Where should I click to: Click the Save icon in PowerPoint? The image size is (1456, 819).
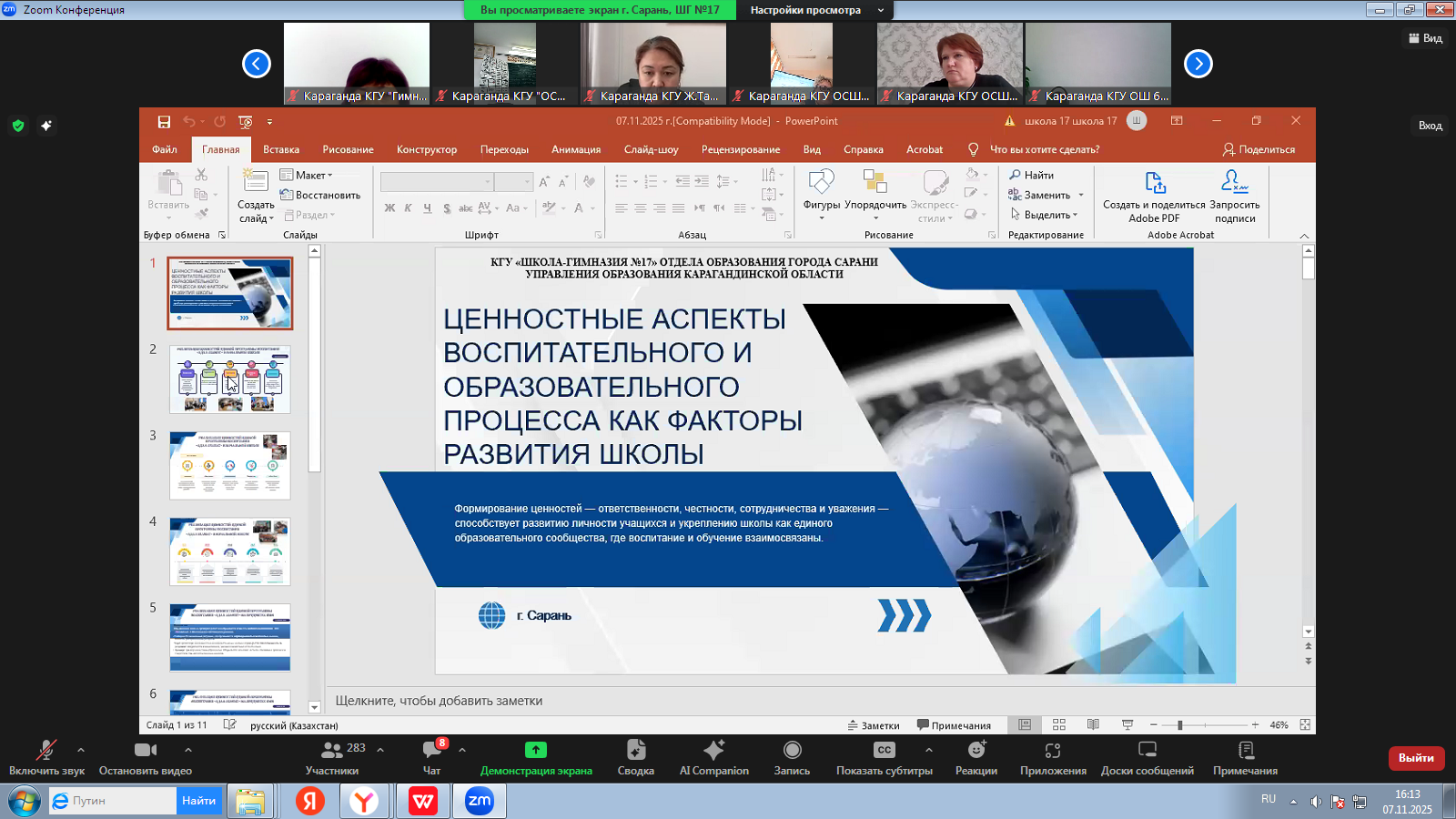[164, 121]
